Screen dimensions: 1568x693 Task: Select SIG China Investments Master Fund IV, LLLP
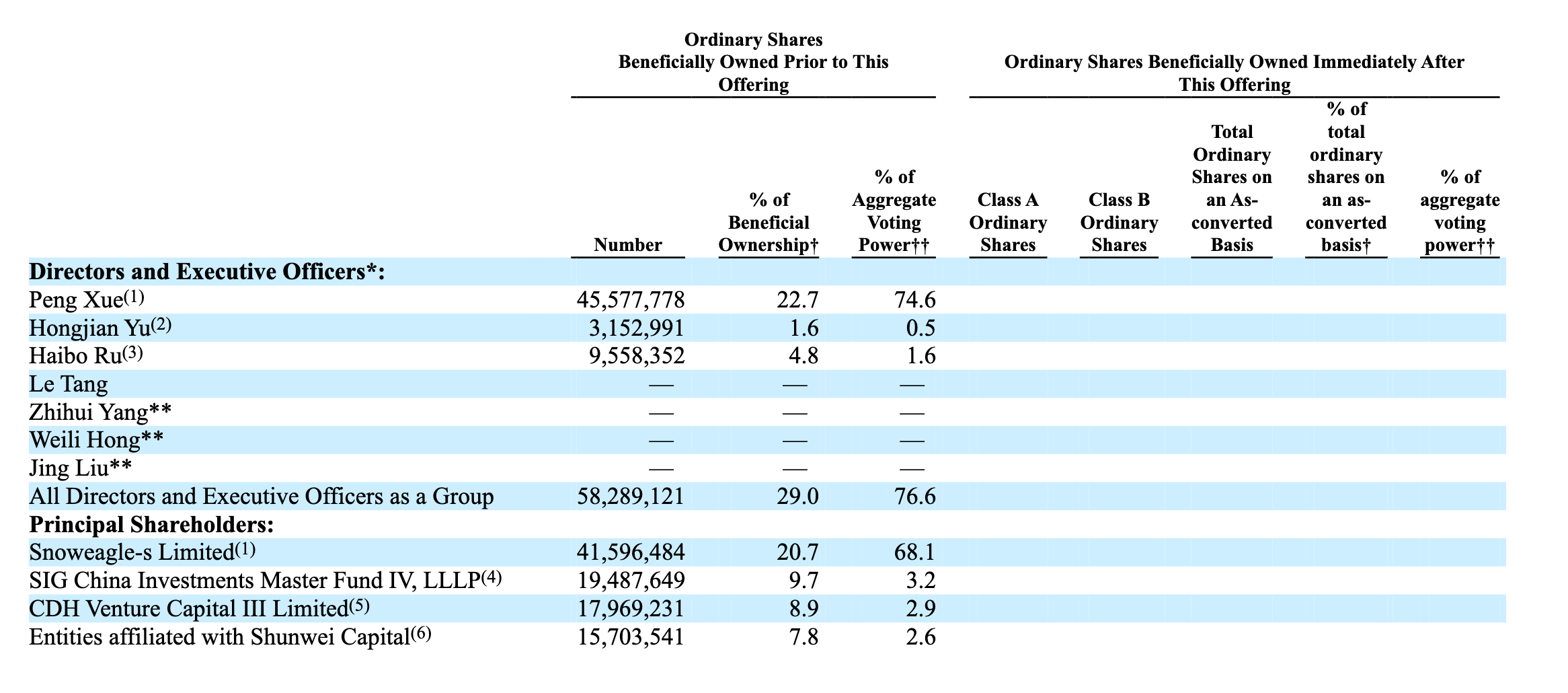[x=266, y=580]
